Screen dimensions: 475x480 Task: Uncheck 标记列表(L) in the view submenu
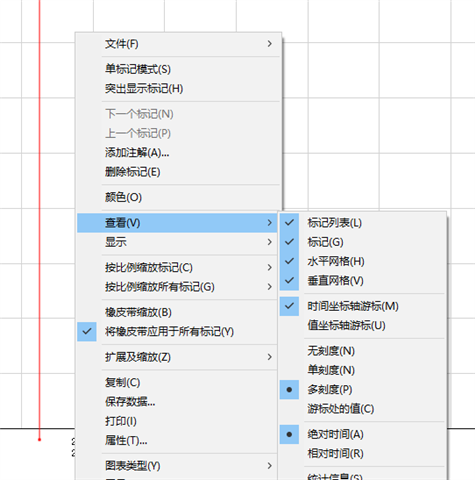(x=362, y=223)
